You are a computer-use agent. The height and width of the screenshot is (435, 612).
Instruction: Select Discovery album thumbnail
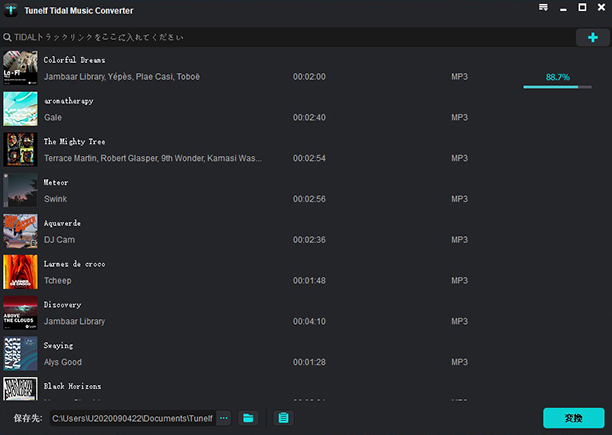[20, 312]
